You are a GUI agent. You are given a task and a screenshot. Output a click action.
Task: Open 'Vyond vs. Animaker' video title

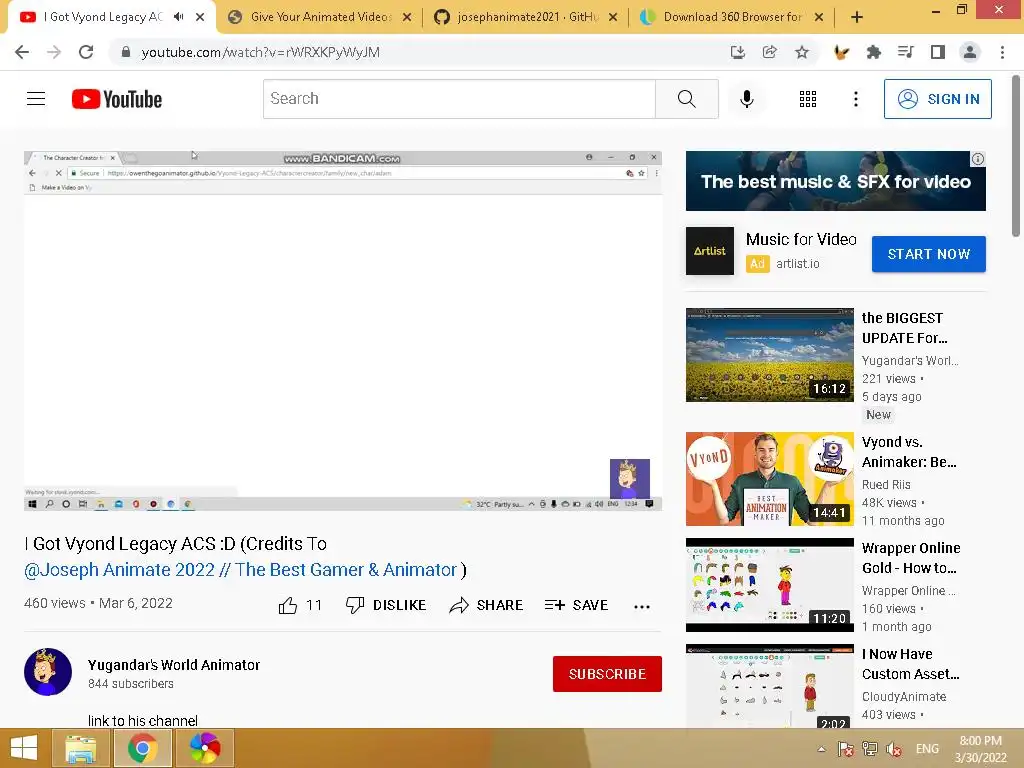point(909,452)
